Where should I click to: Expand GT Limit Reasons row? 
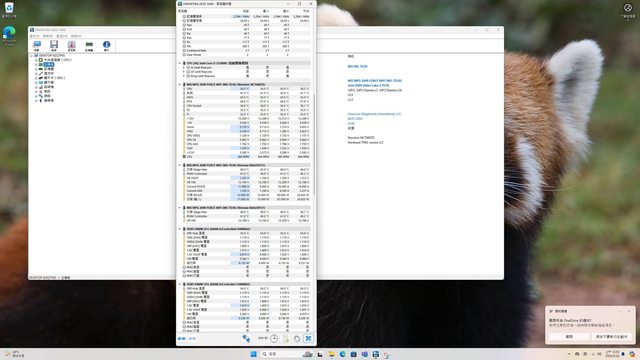point(184,72)
